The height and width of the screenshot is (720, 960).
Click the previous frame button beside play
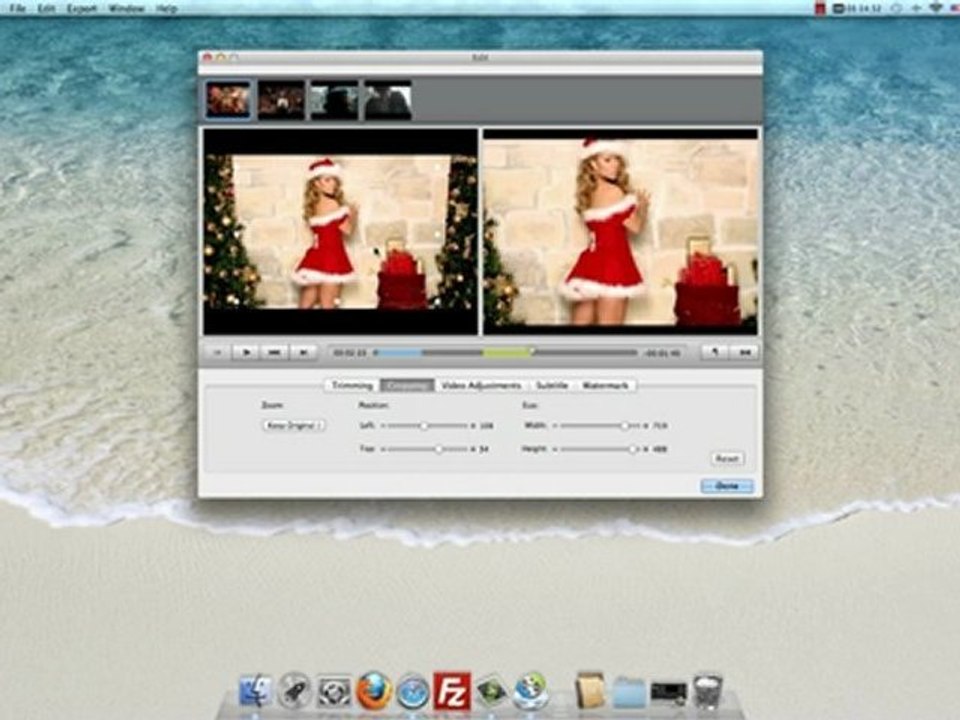point(274,352)
